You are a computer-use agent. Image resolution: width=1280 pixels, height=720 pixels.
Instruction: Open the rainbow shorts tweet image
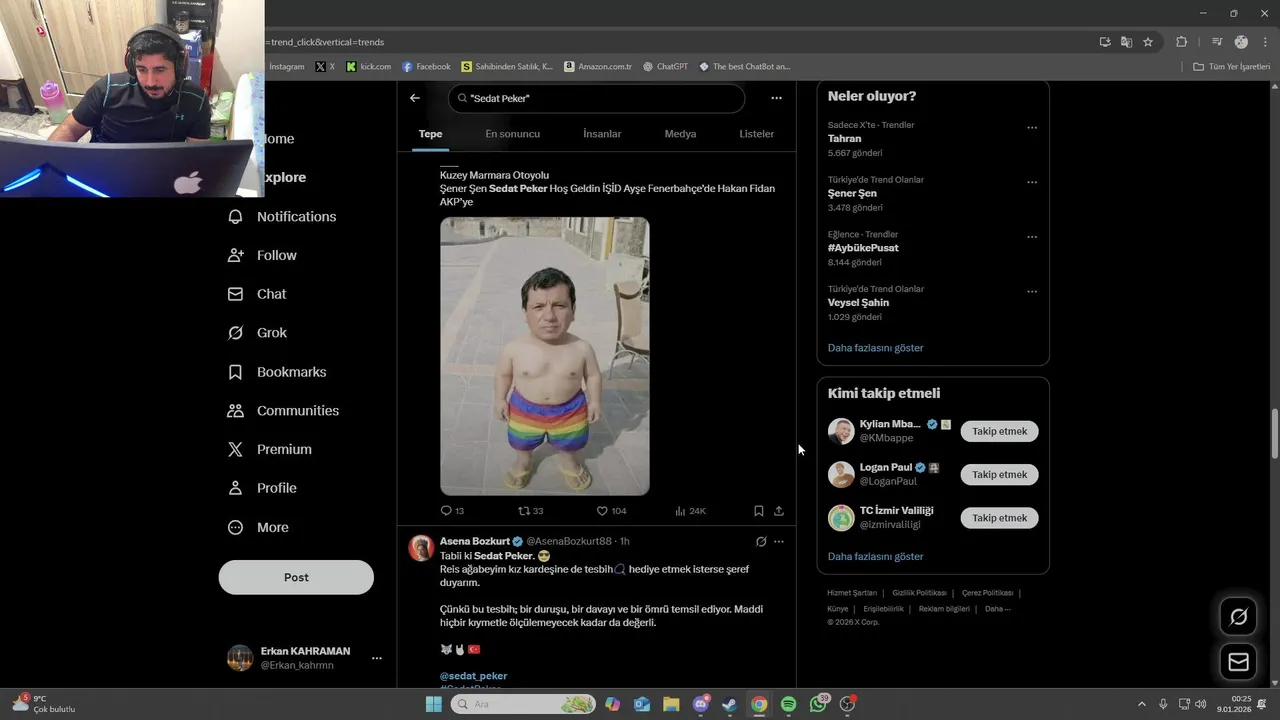point(545,356)
